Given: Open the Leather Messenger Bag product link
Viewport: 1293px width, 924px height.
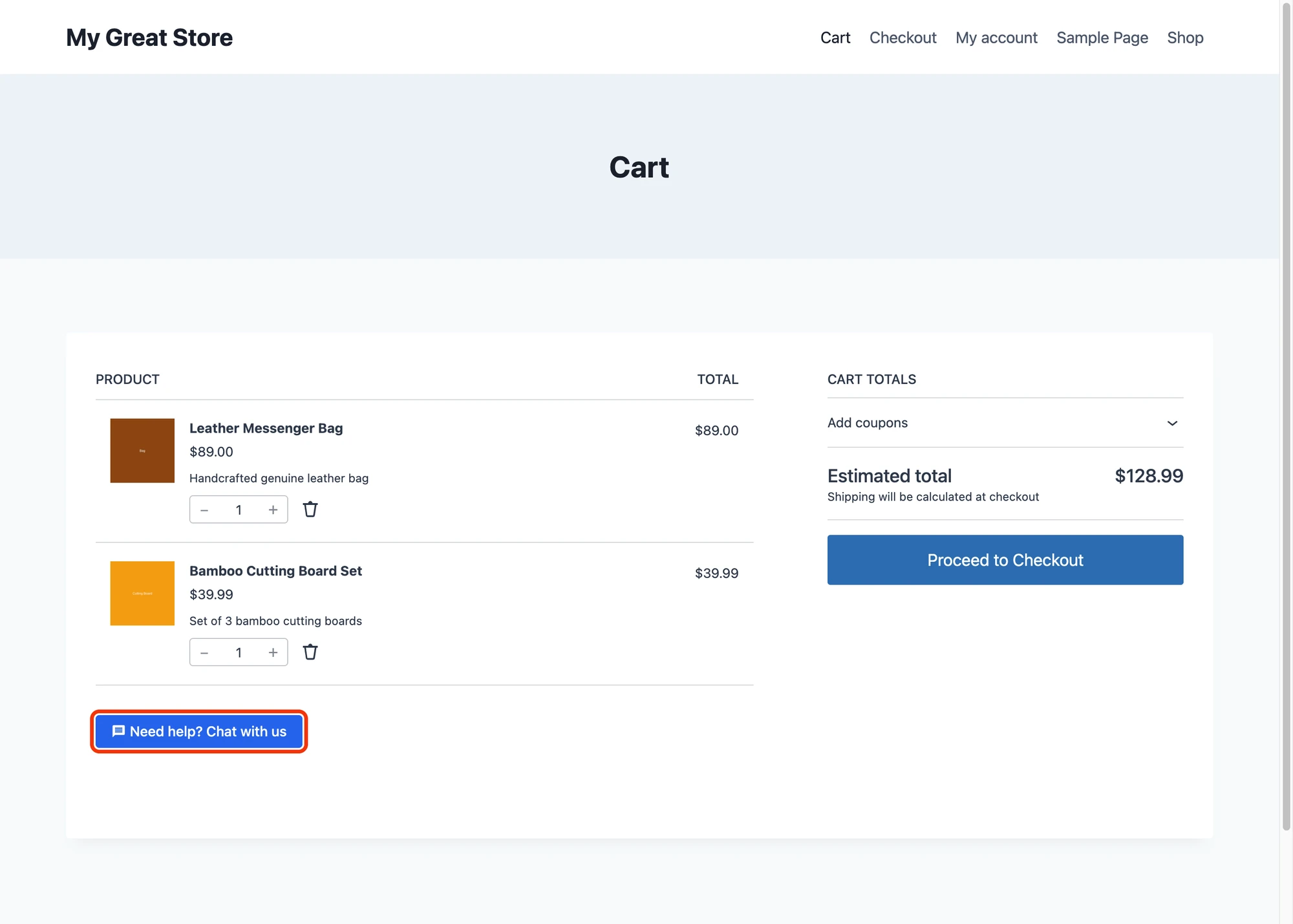Looking at the screenshot, I should [266, 428].
